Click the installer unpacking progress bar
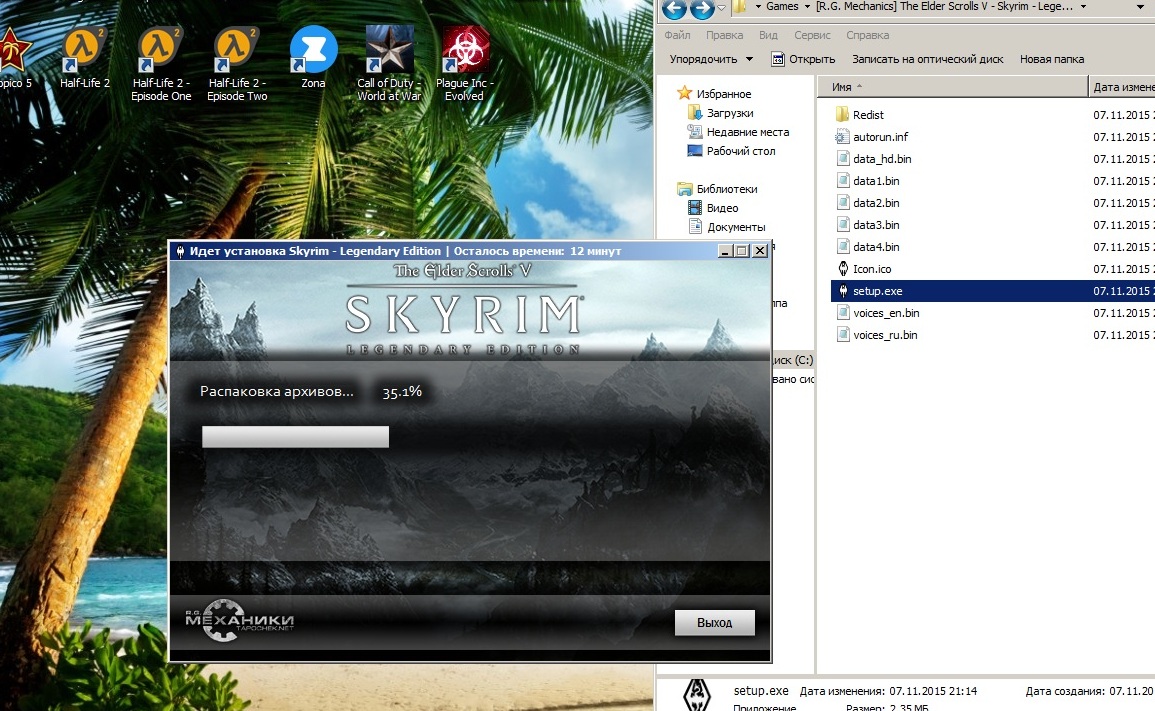 click(x=295, y=436)
